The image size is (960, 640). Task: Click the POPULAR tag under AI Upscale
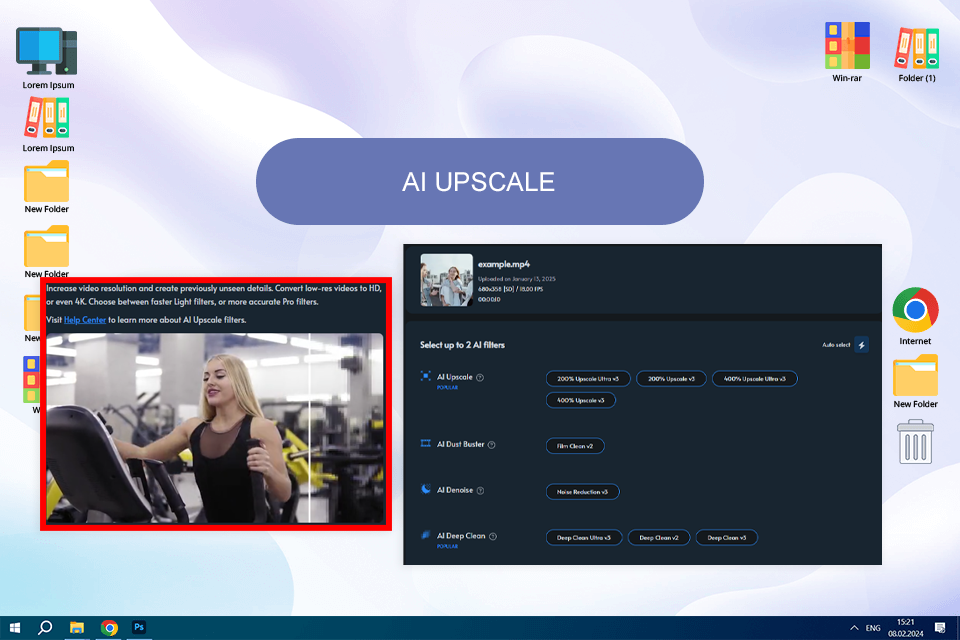[x=447, y=388]
